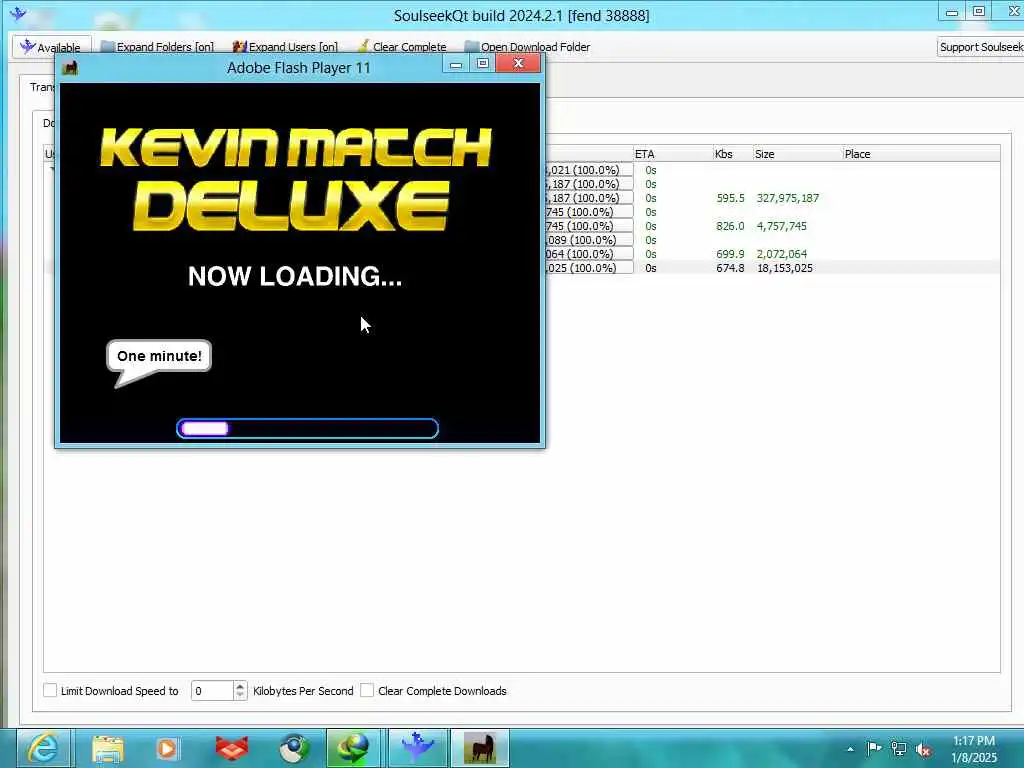Click the Action Center flag tray icon
1024x768 pixels.
874,748
